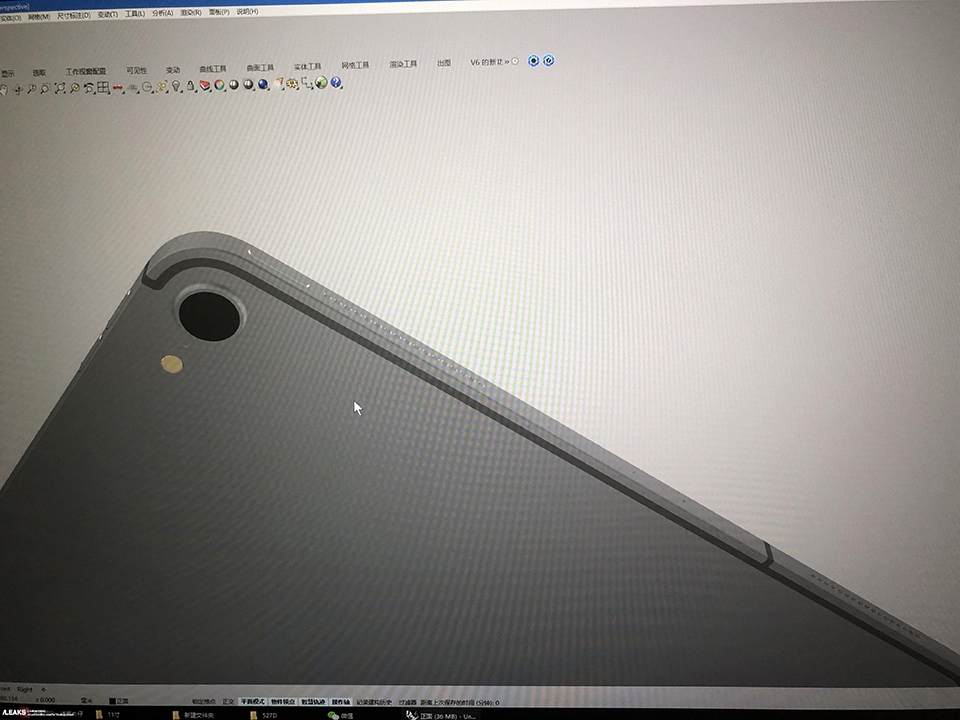Open the 网格(M) menu
This screenshot has height=720, width=960.
coord(39,17)
